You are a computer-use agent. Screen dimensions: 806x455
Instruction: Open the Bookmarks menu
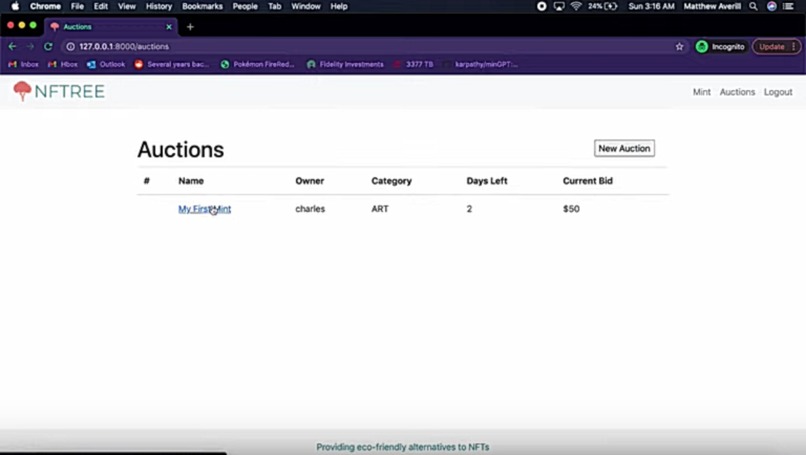click(202, 6)
